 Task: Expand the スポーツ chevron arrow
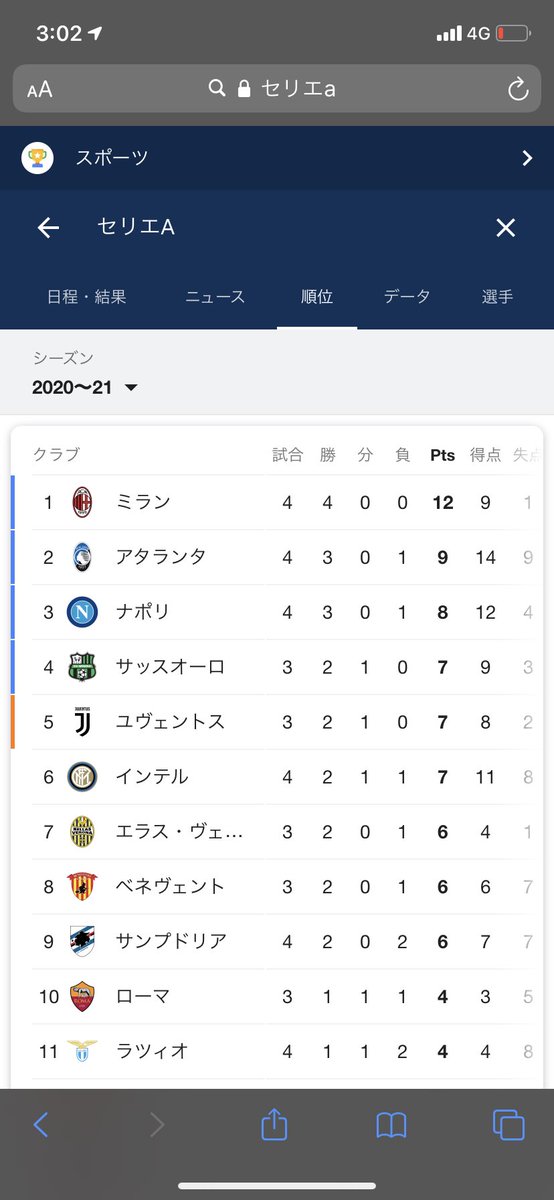coord(527,158)
